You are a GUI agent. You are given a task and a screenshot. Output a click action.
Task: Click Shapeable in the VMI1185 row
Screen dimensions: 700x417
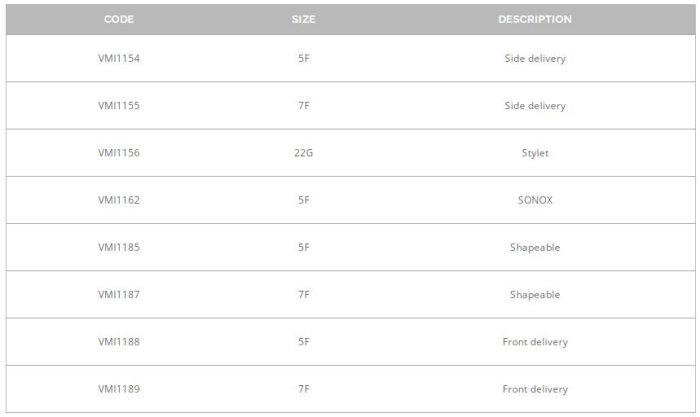(535, 247)
